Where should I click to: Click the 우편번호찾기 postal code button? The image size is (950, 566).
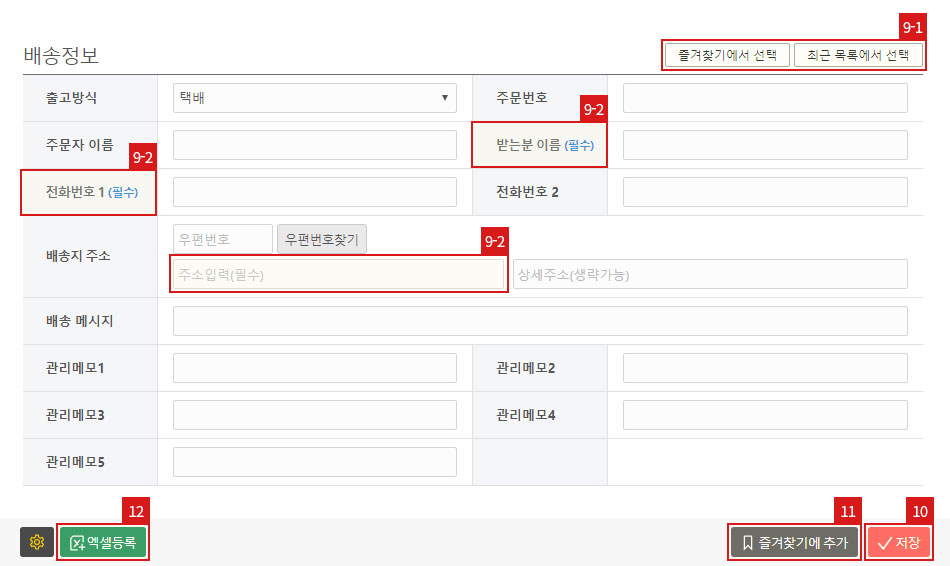click(322, 239)
